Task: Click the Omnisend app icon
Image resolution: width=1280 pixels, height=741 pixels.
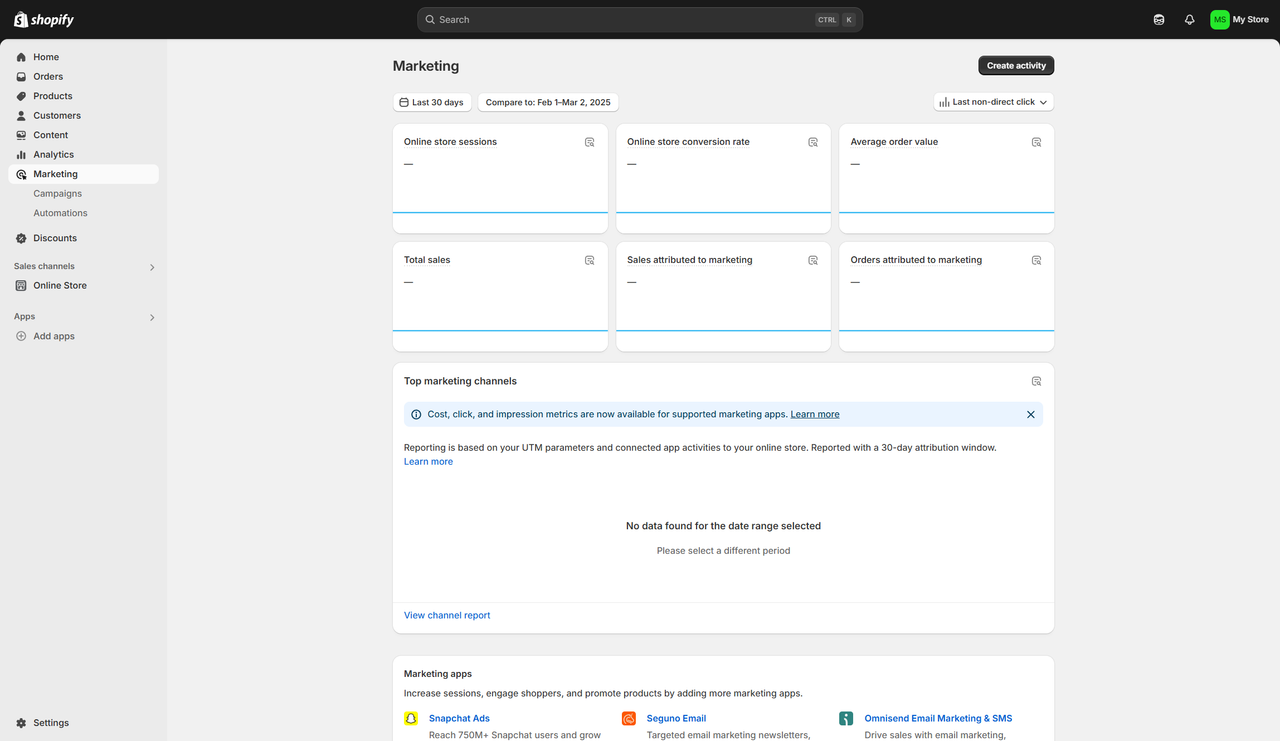Action: 846,718
